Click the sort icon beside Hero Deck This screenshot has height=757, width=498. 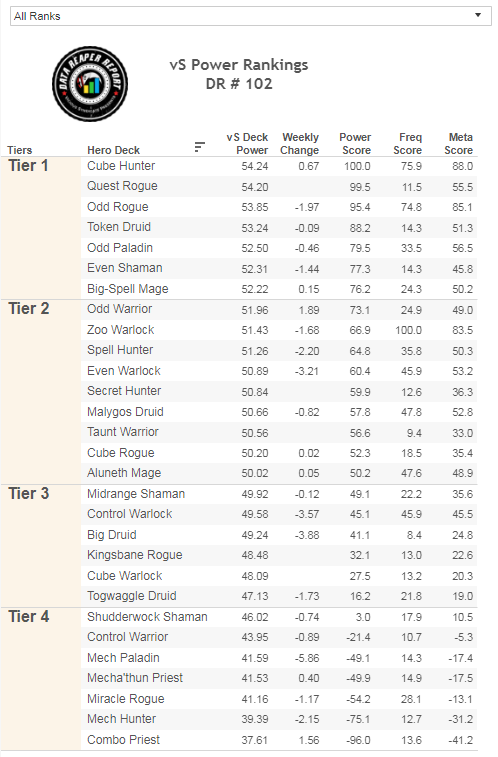coord(199,147)
